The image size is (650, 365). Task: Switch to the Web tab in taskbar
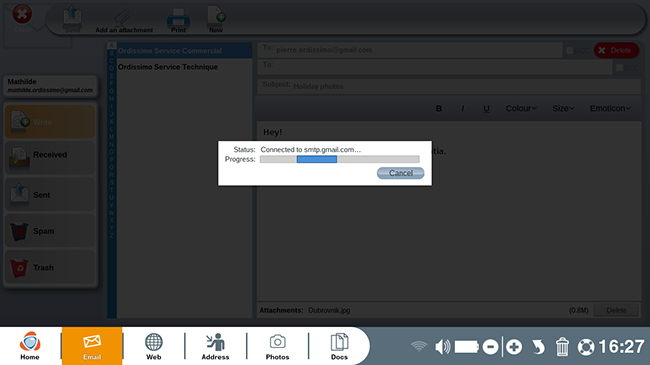tap(153, 346)
